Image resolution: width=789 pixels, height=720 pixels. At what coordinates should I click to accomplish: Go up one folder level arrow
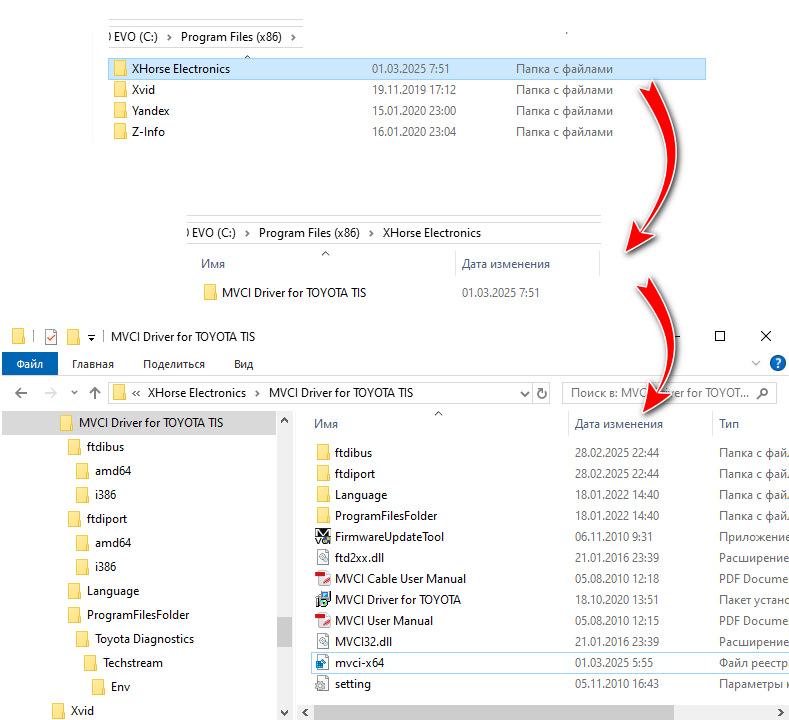click(95, 393)
